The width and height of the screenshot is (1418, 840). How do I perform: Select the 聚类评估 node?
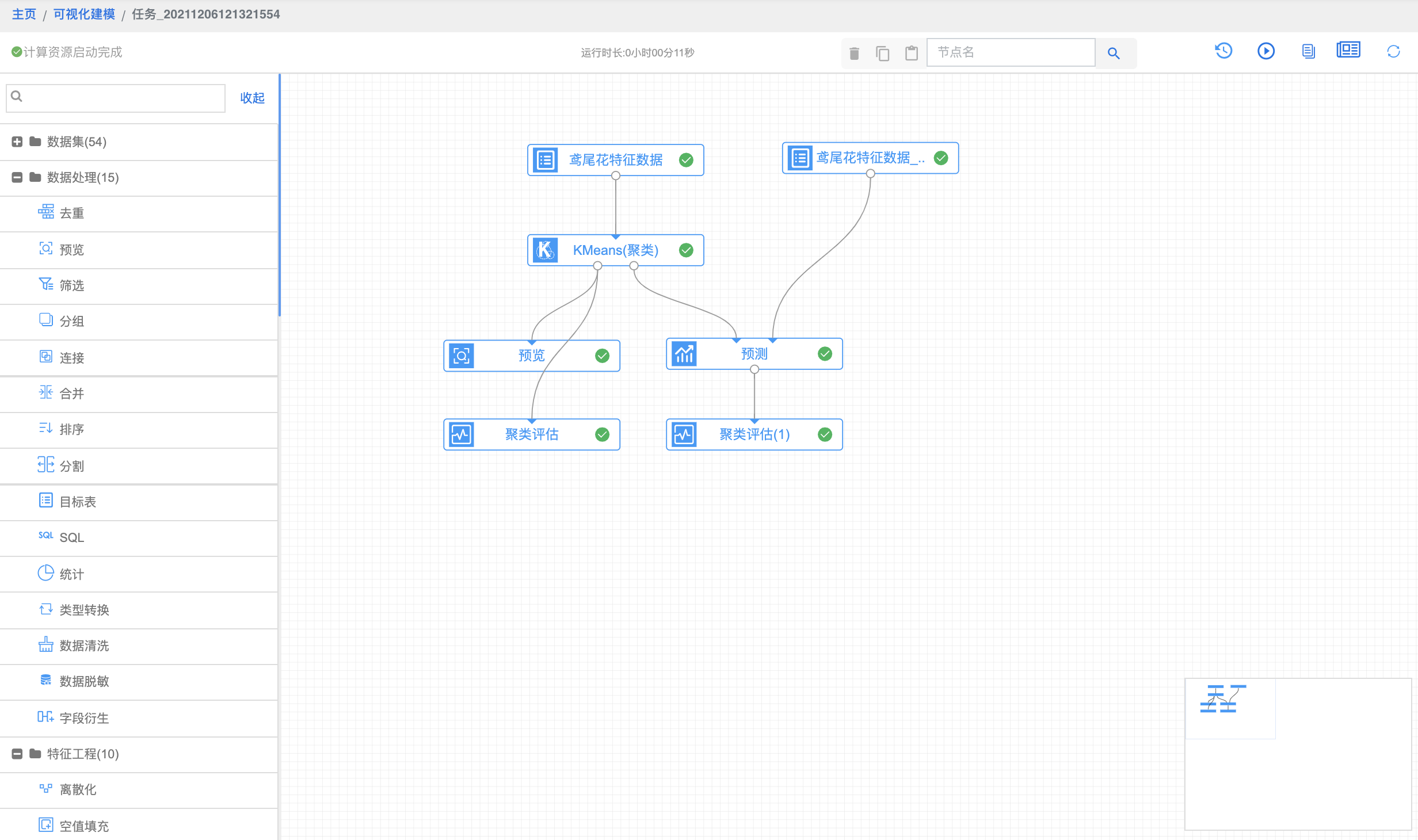pyautogui.click(x=531, y=434)
